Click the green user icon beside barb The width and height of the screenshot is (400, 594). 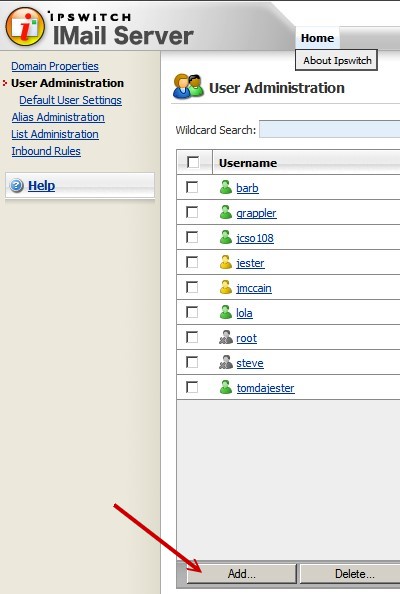coord(226,188)
